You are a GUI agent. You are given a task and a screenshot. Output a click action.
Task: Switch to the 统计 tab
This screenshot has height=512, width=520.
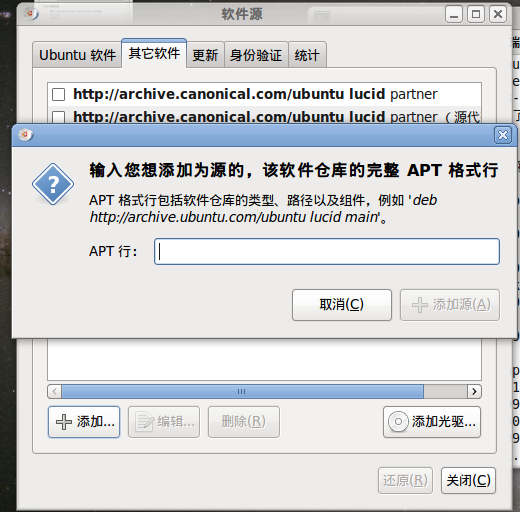(x=307, y=55)
